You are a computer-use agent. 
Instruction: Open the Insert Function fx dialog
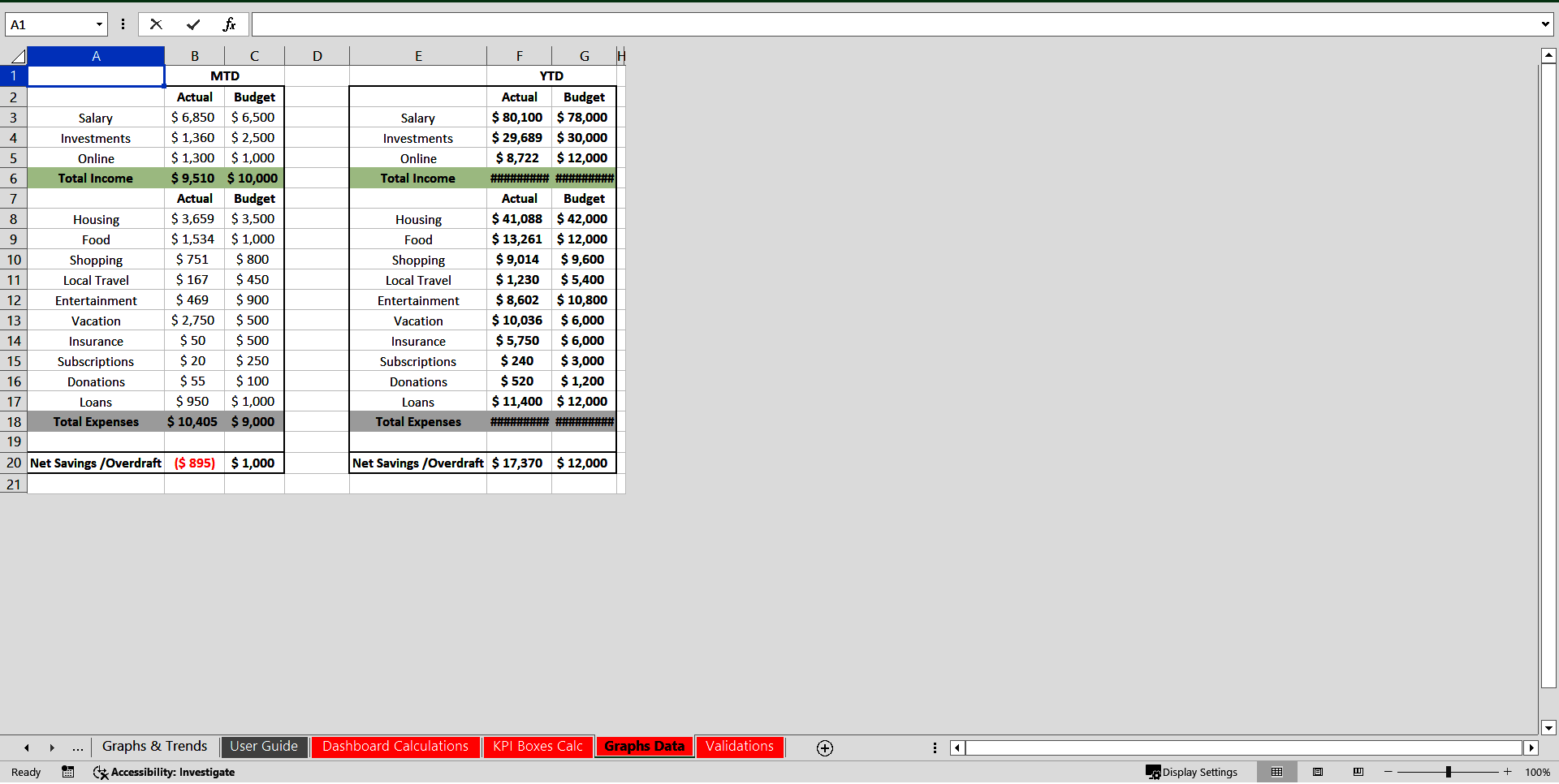coord(229,24)
